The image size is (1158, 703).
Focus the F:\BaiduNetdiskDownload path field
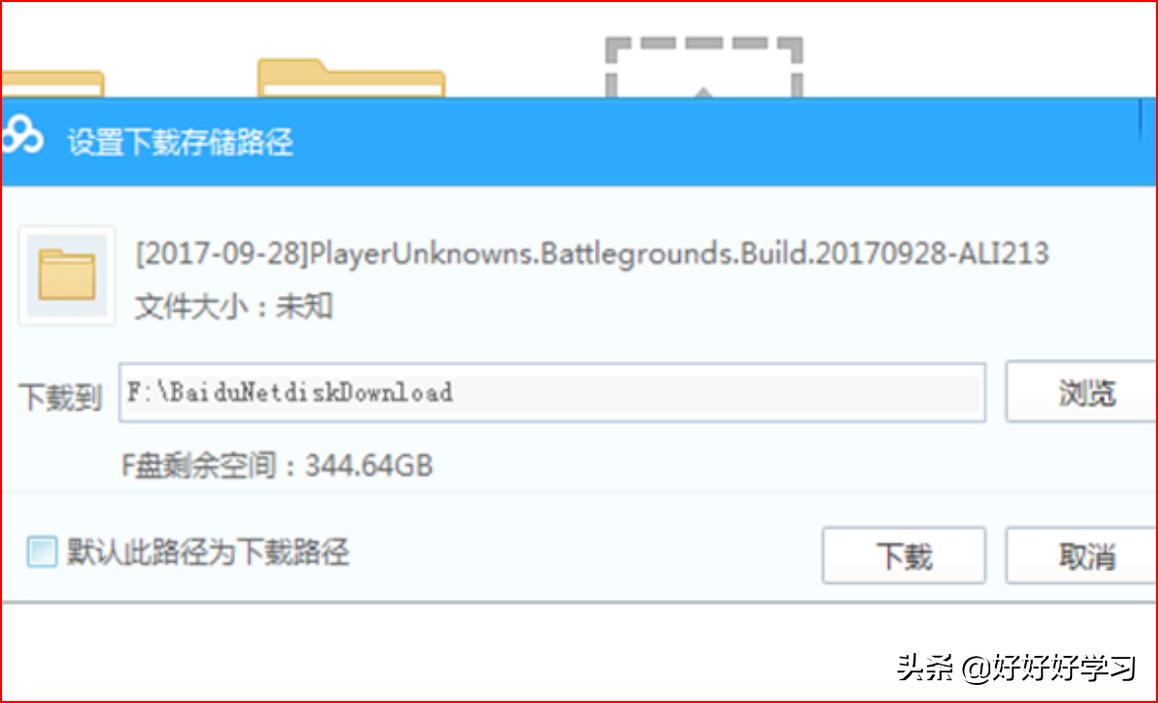552,392
